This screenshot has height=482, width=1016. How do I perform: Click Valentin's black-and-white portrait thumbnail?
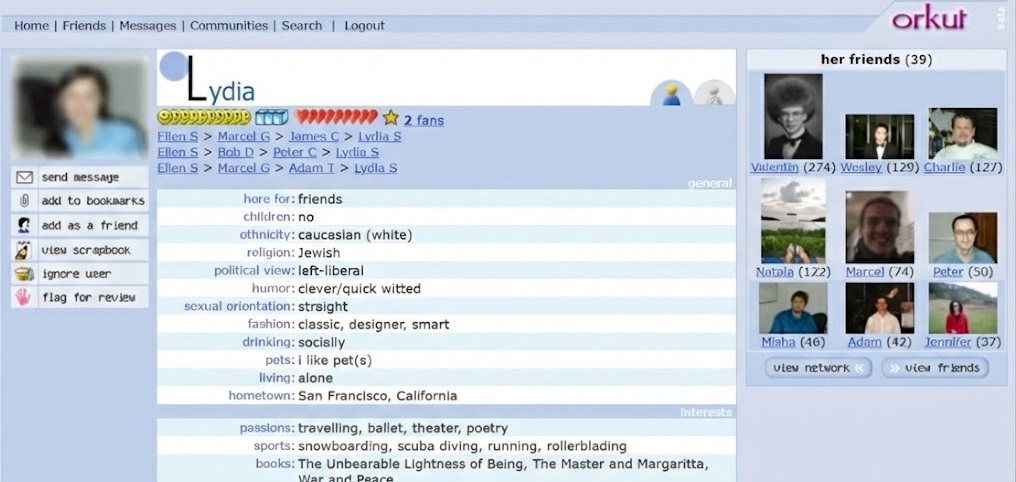[793, 116]
